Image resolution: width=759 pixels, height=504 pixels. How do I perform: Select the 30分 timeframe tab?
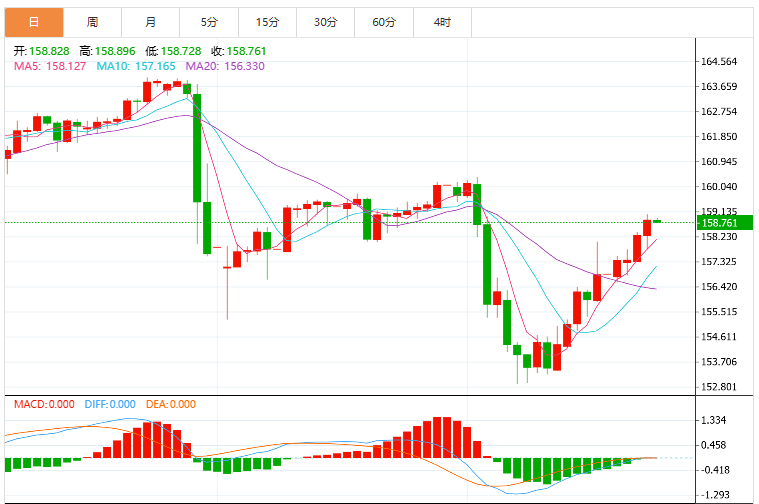point(325,22)
